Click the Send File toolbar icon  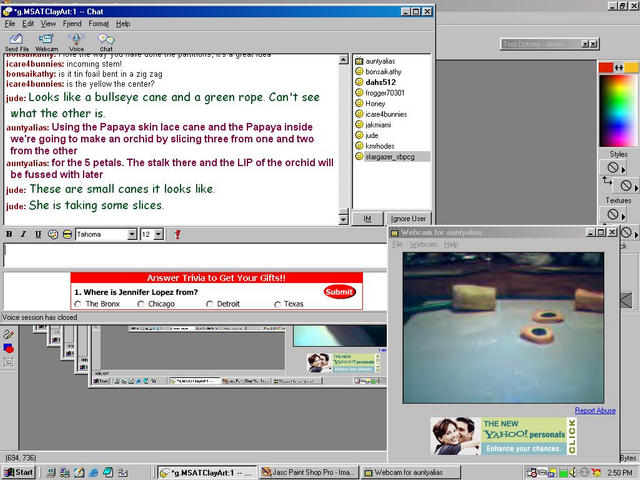point(16,40)
